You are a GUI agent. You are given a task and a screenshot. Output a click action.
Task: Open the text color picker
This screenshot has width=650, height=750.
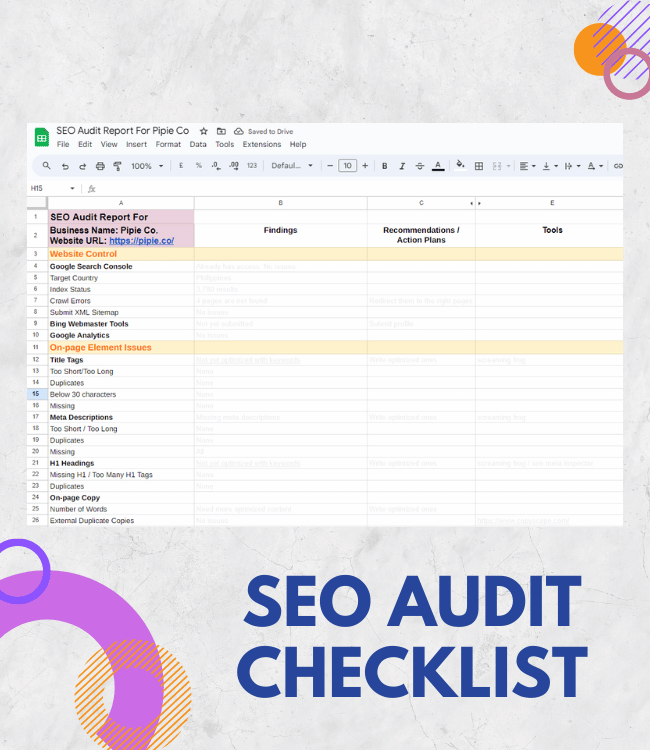click(x=438, y=166)
